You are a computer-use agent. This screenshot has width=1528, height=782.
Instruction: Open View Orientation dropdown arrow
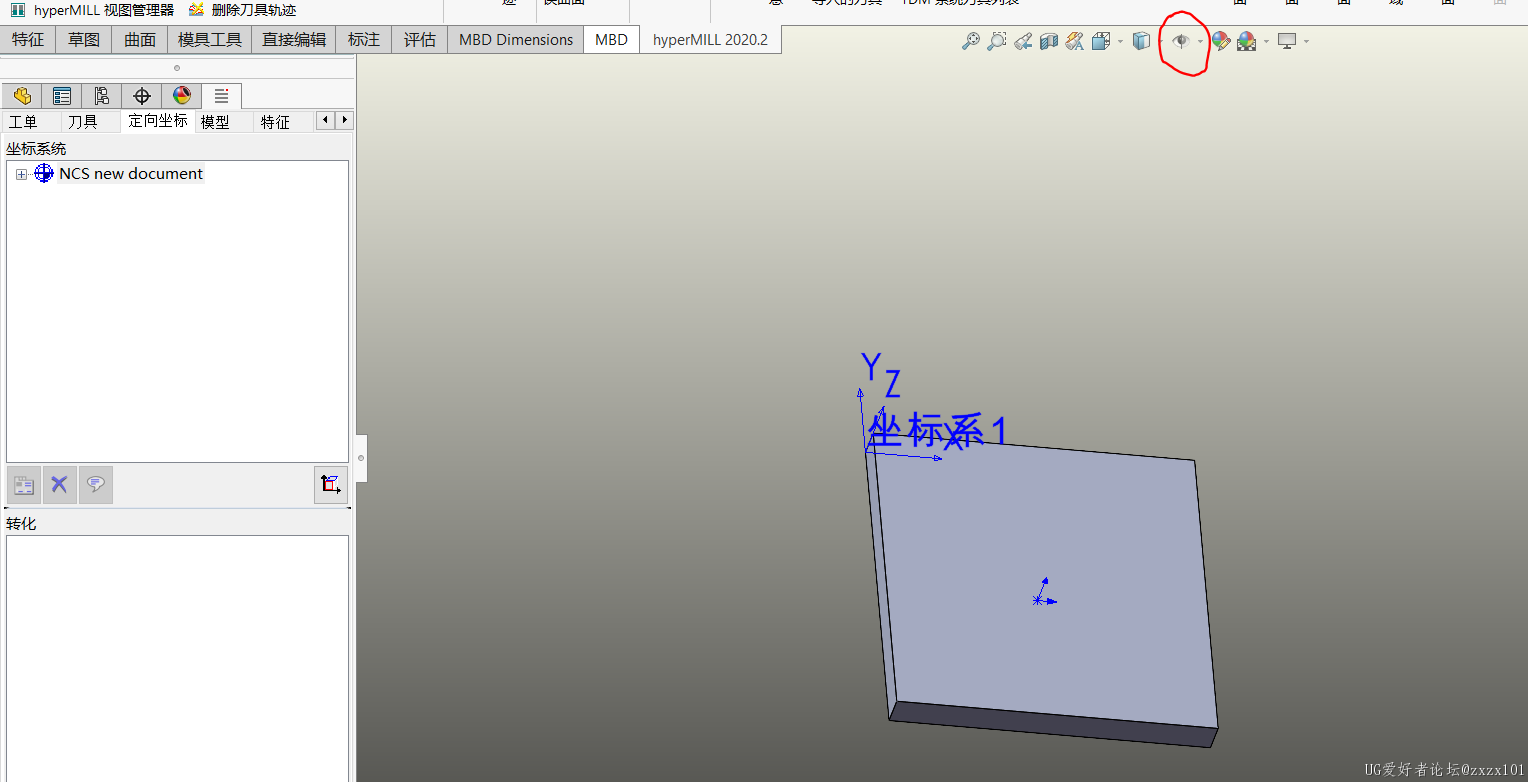[1120, 42]
